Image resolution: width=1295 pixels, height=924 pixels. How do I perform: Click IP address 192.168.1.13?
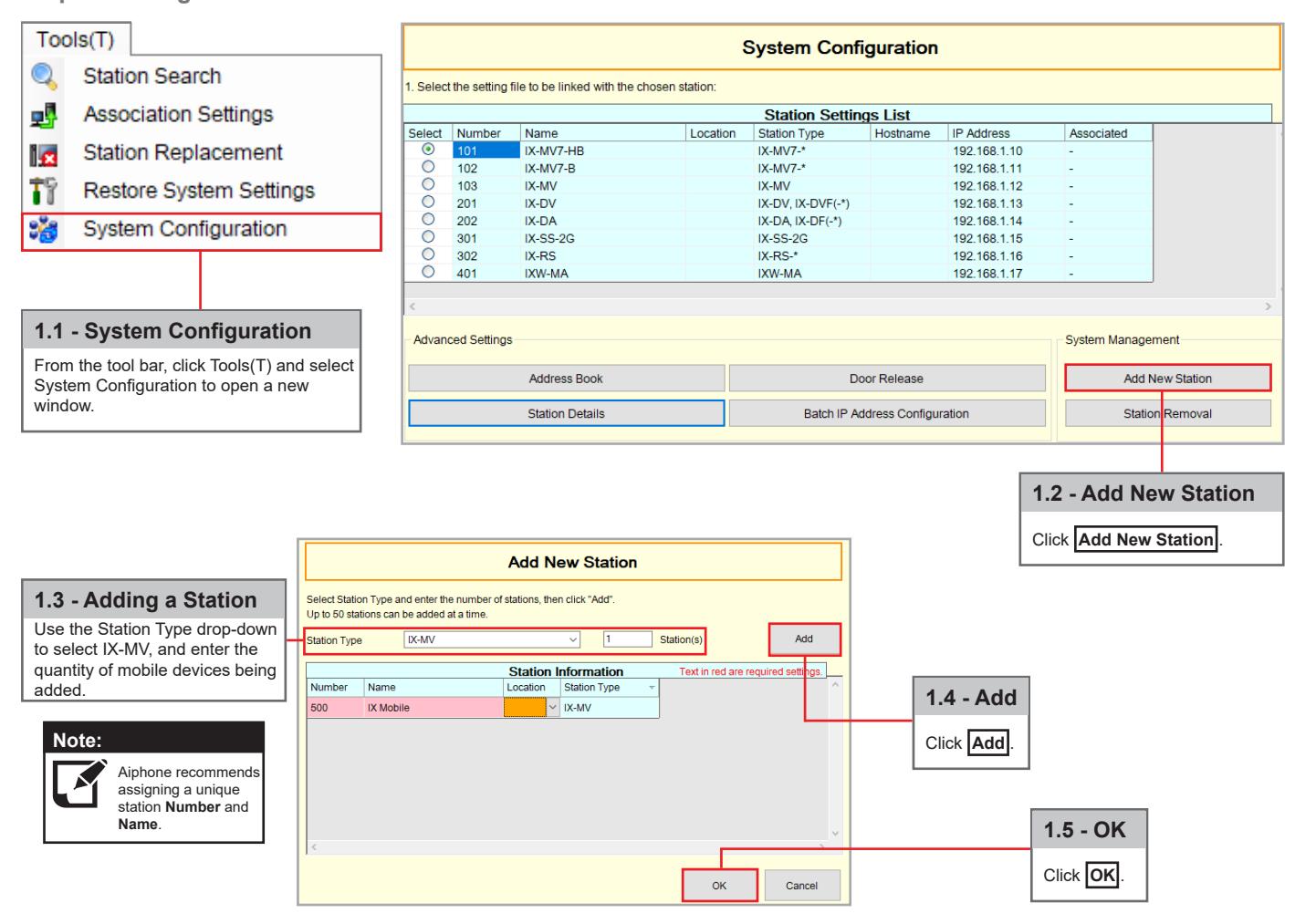[x=1007, y=203]
